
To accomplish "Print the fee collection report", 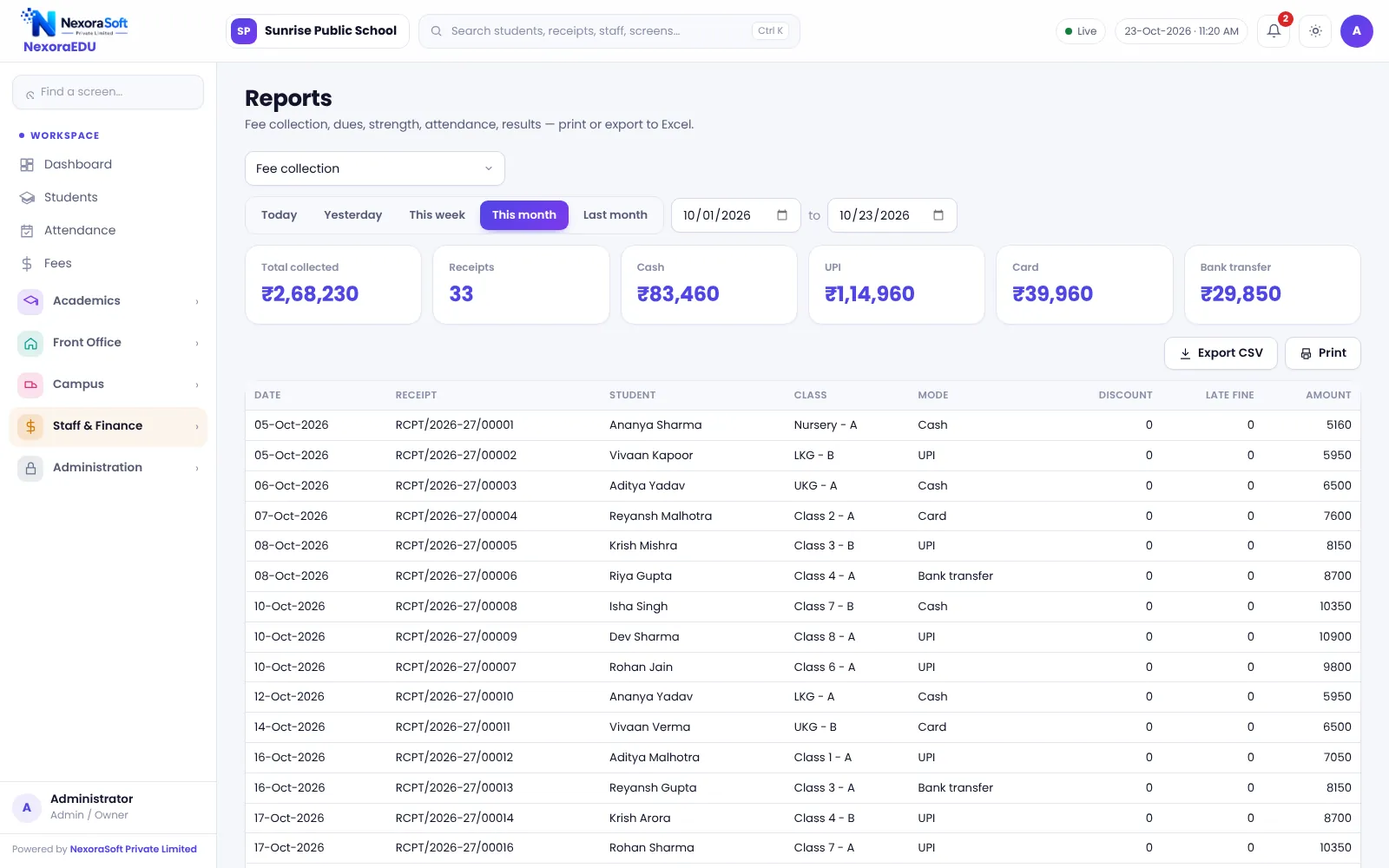I will [1323, 353].
